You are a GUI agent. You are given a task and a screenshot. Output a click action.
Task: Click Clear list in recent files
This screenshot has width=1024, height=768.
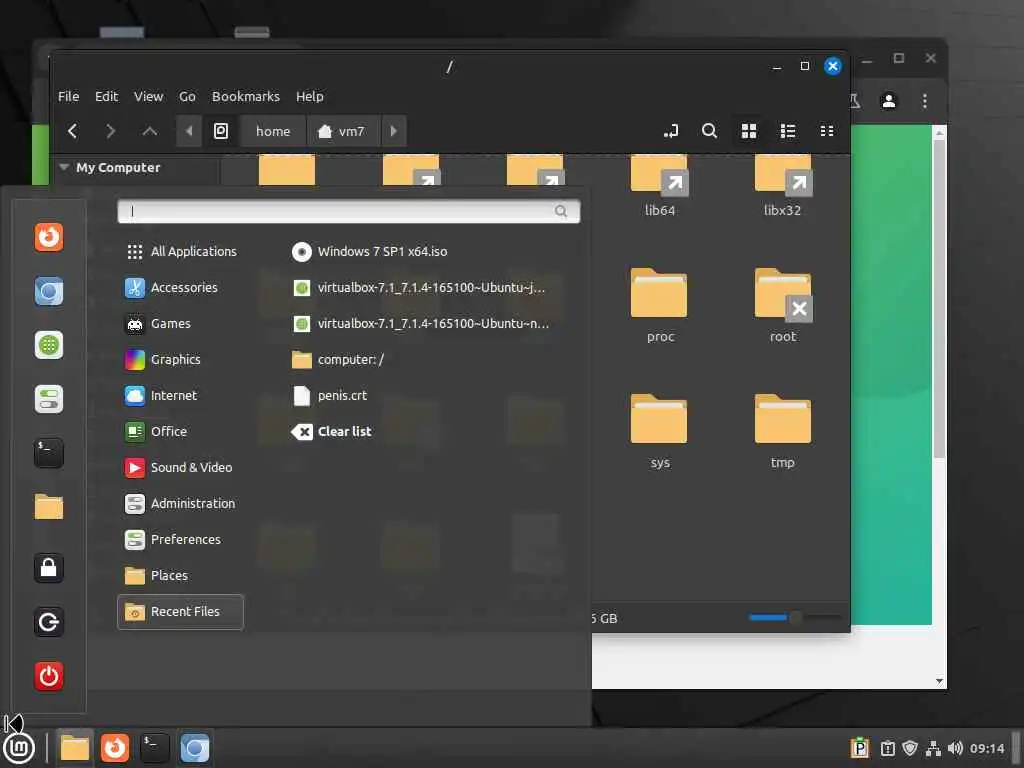(x=331, y=431)
